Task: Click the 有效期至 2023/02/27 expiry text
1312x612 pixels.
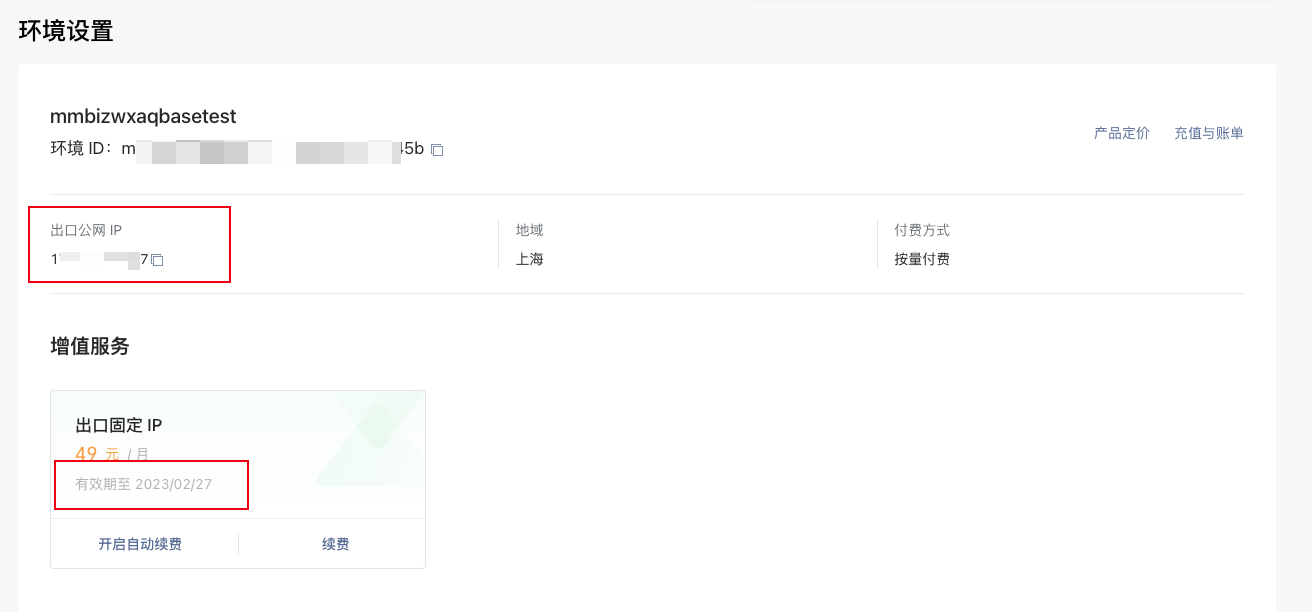Action: point(144,484)
